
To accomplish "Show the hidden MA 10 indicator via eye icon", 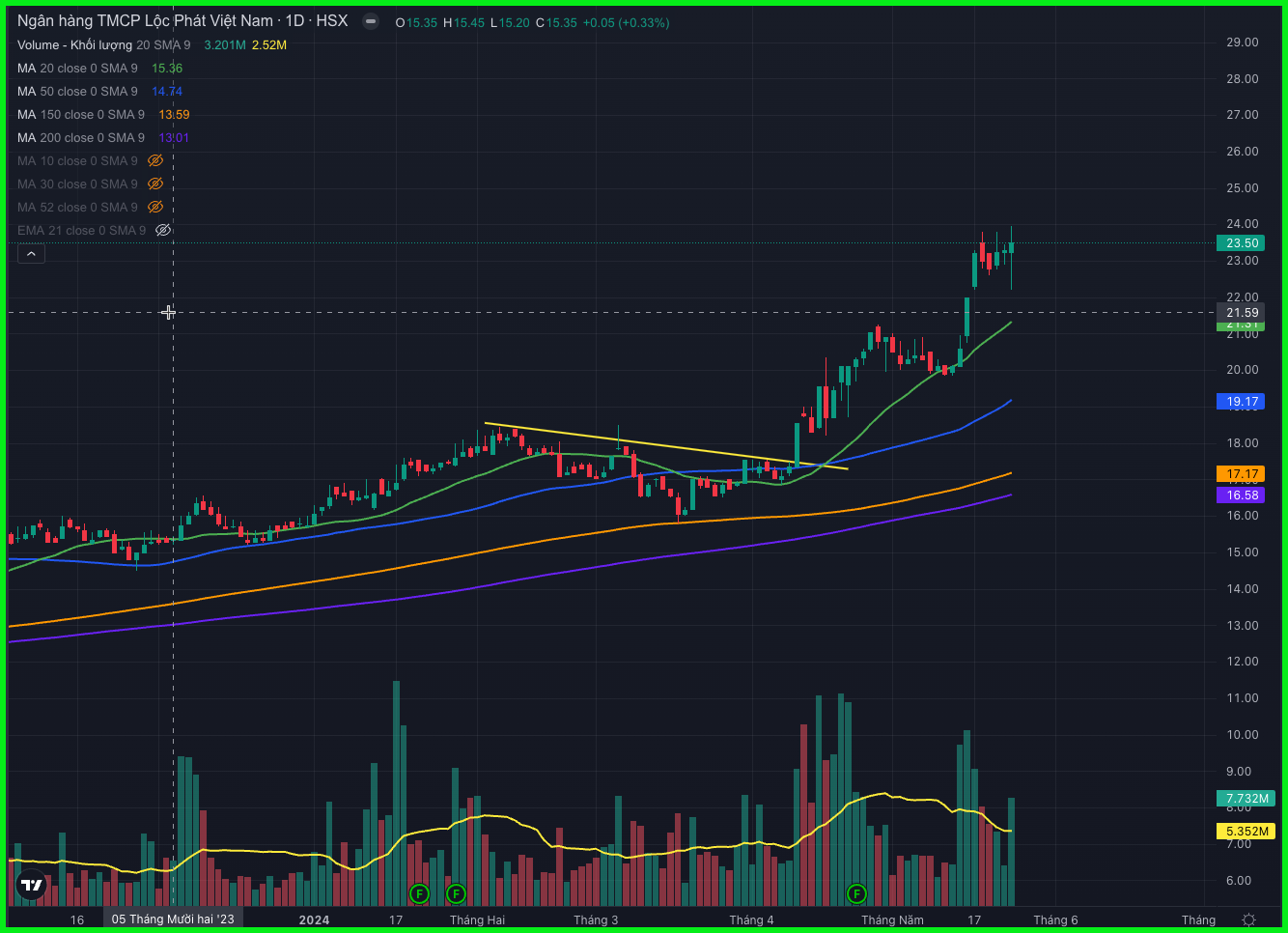I will tap(155, 160).
